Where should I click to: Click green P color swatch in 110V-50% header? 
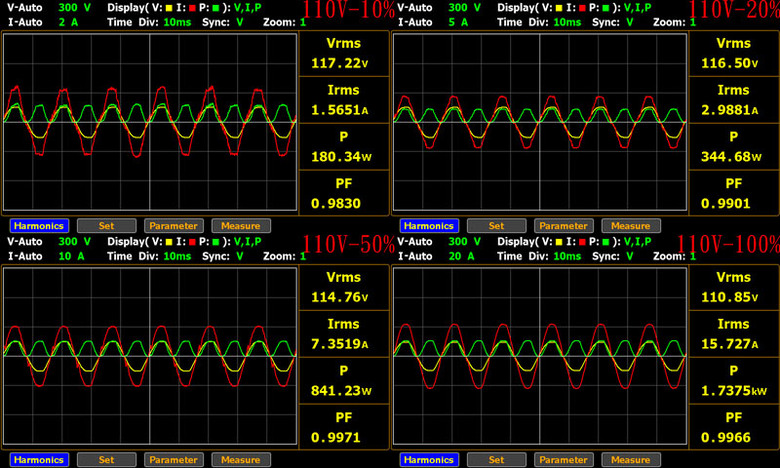(x=216, y=242)
